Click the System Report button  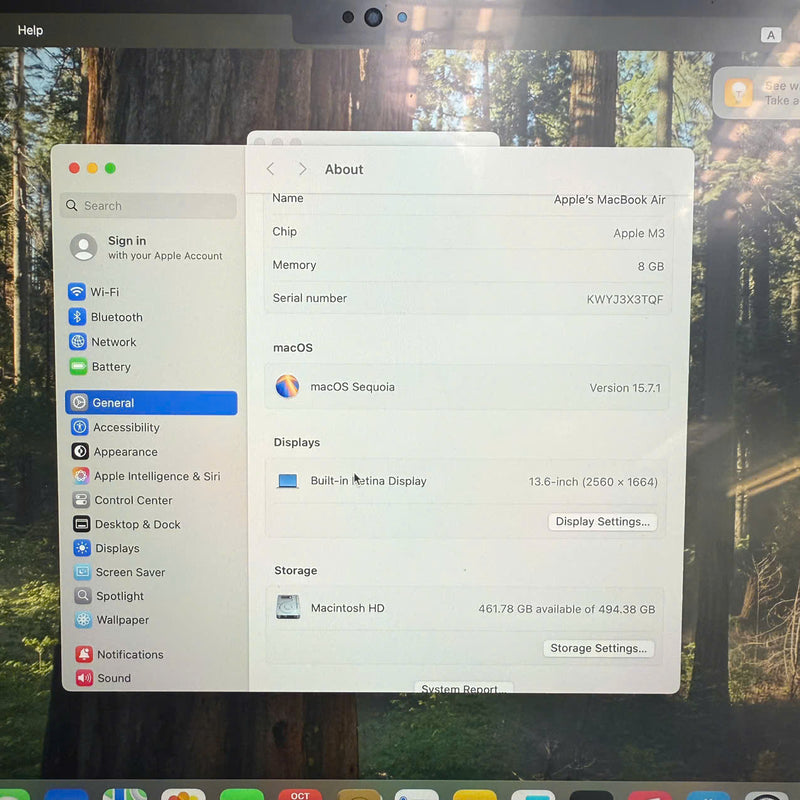point(463,689)
